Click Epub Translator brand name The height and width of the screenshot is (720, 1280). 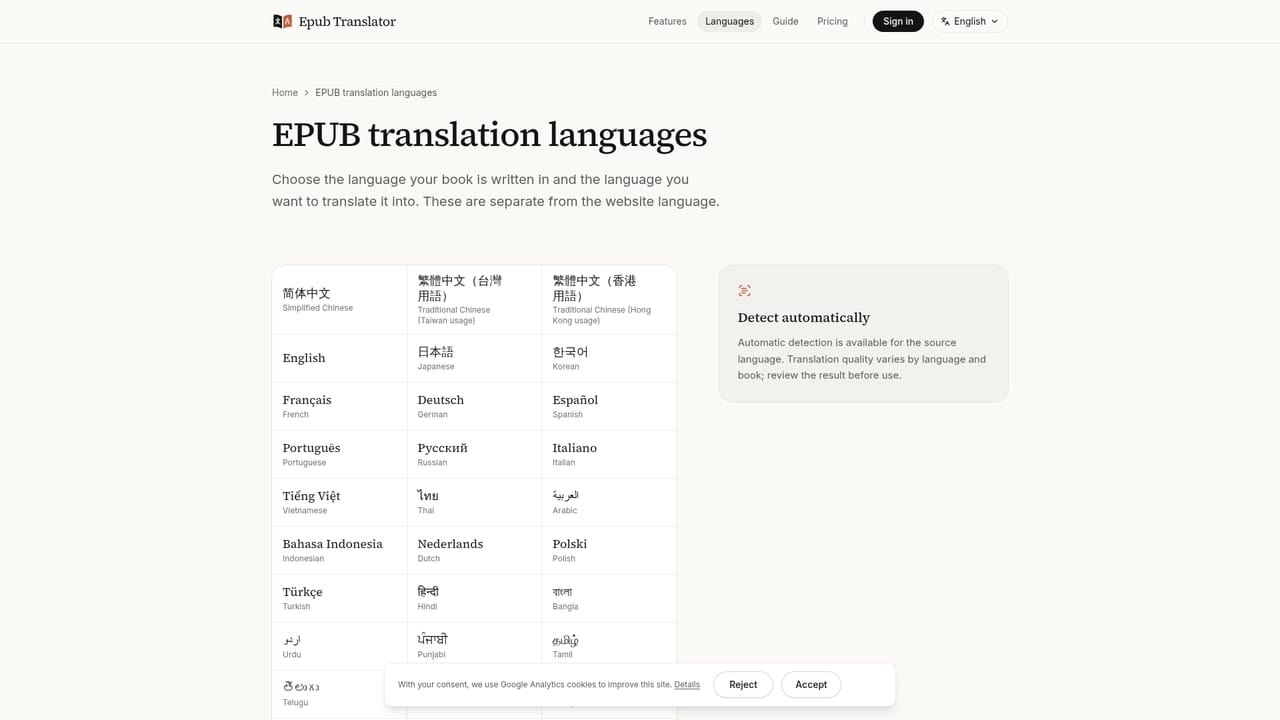[x=347, y=21]
